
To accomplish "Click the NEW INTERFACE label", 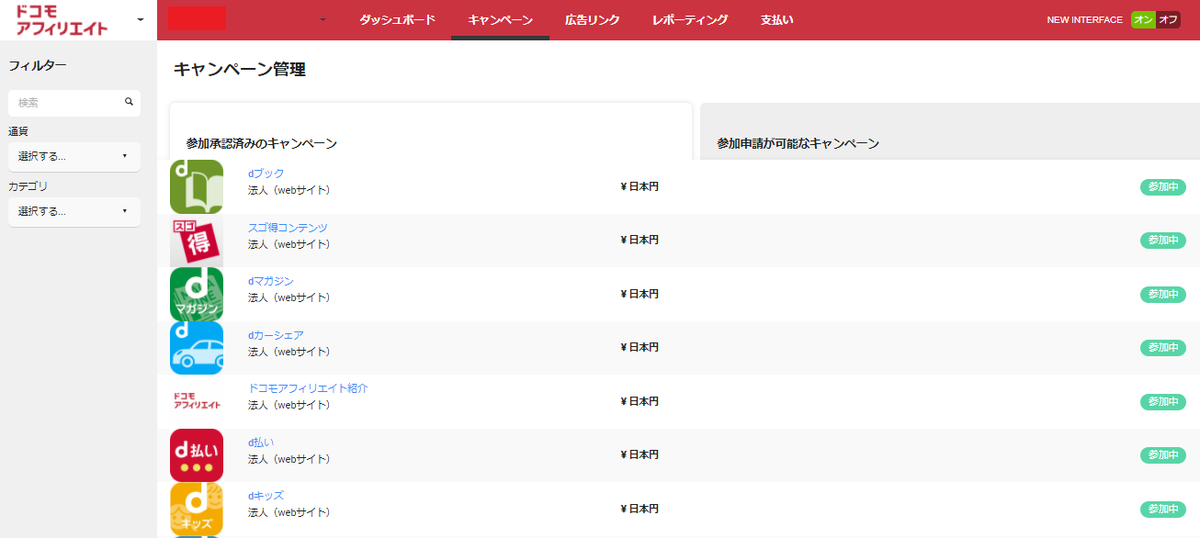I will point(1084,20).
